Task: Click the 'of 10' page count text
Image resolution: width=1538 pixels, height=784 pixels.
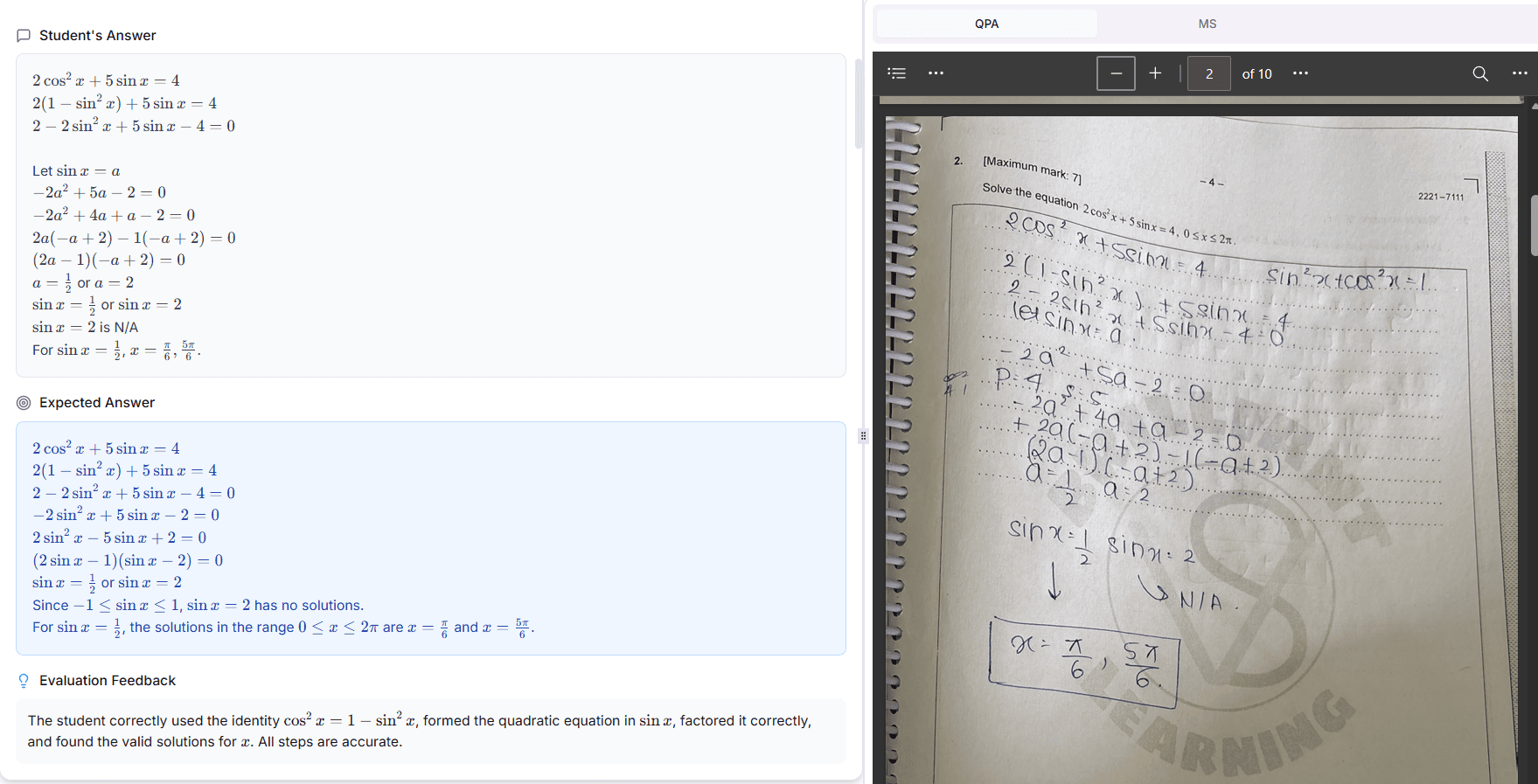Action: (x=1256, y=74)
